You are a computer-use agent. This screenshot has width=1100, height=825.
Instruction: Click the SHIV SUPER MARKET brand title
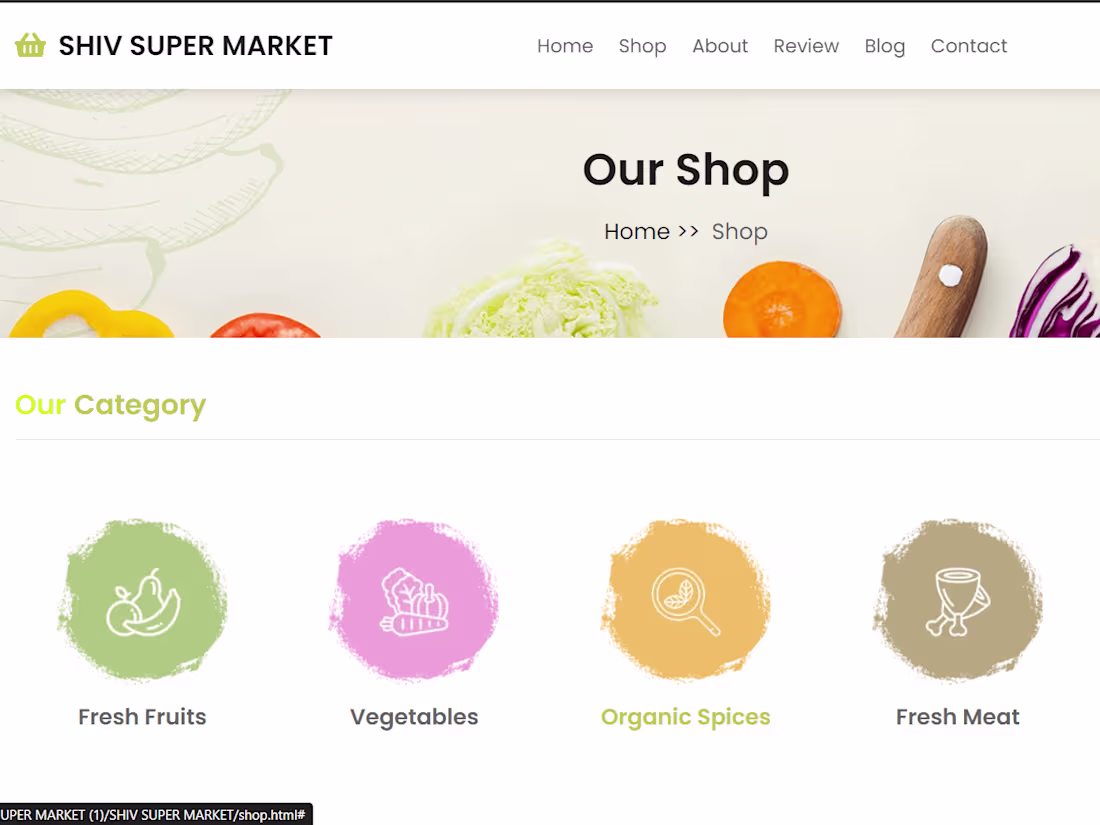click(x=195, y=46)
